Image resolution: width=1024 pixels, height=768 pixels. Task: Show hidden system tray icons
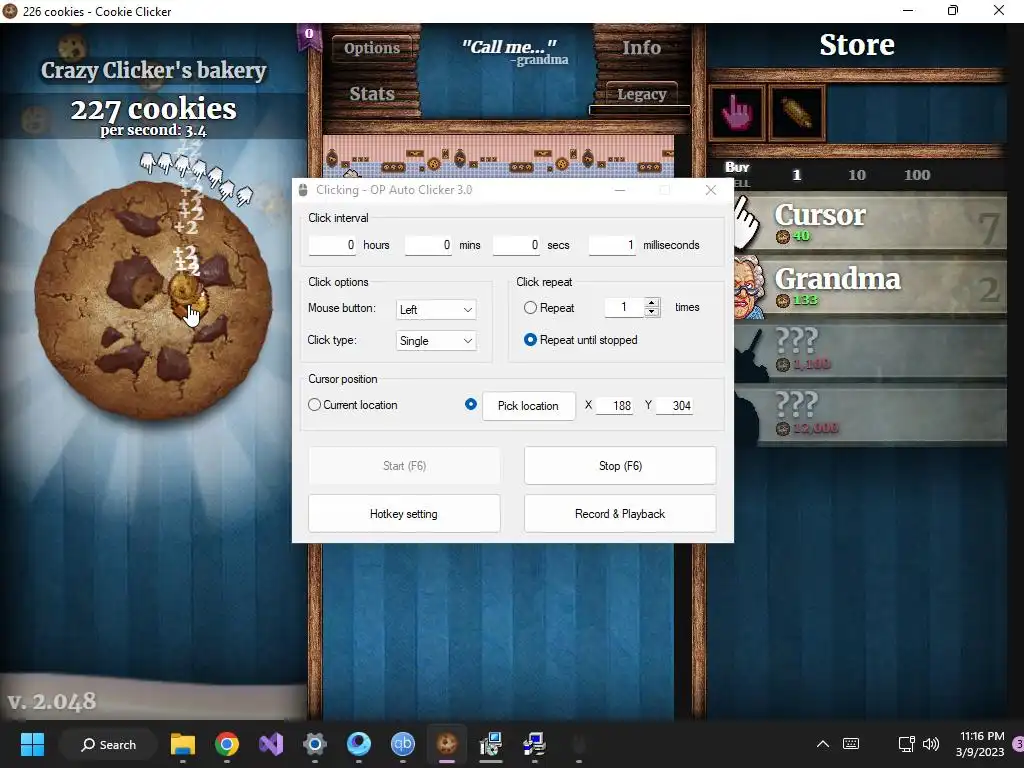pos(823,744)
